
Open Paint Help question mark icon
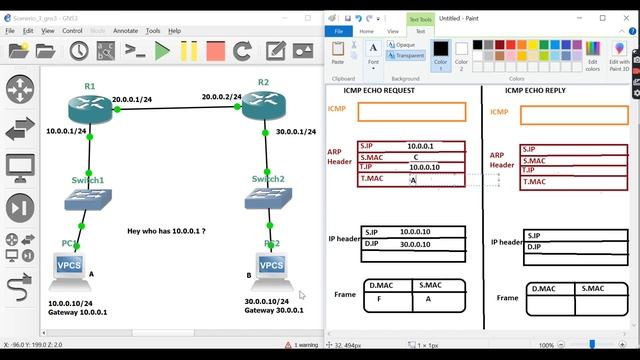[x=632, y=31]
